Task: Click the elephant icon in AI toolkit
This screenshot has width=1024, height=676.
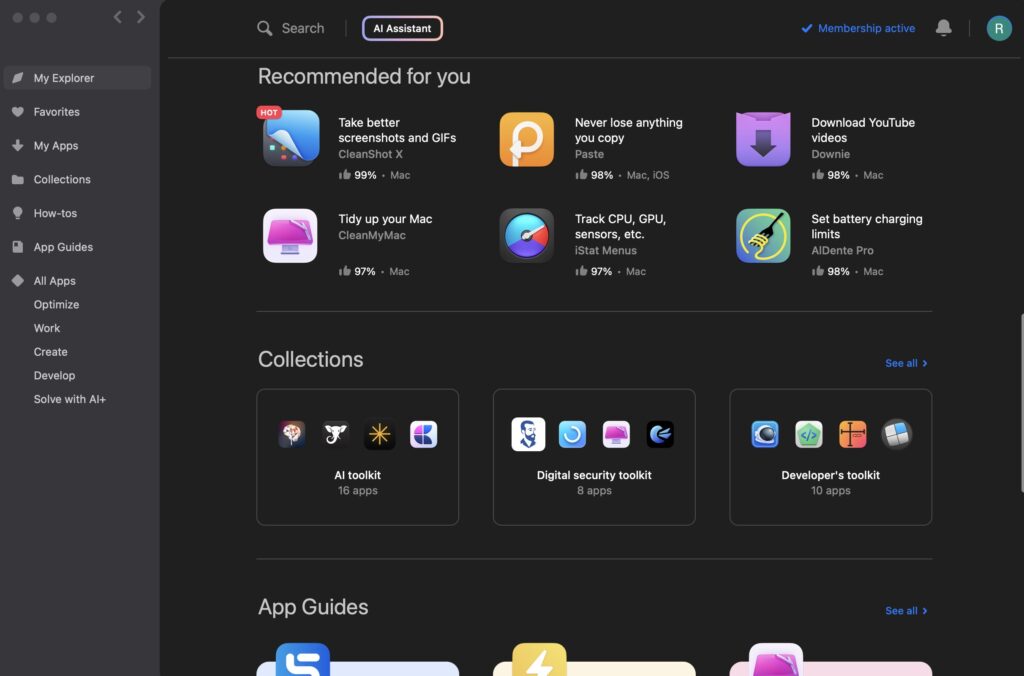Action: point(336,434)
